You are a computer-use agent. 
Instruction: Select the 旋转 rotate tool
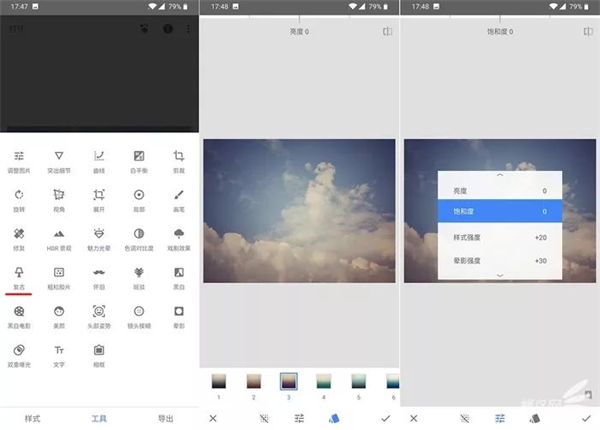[19, 201]
